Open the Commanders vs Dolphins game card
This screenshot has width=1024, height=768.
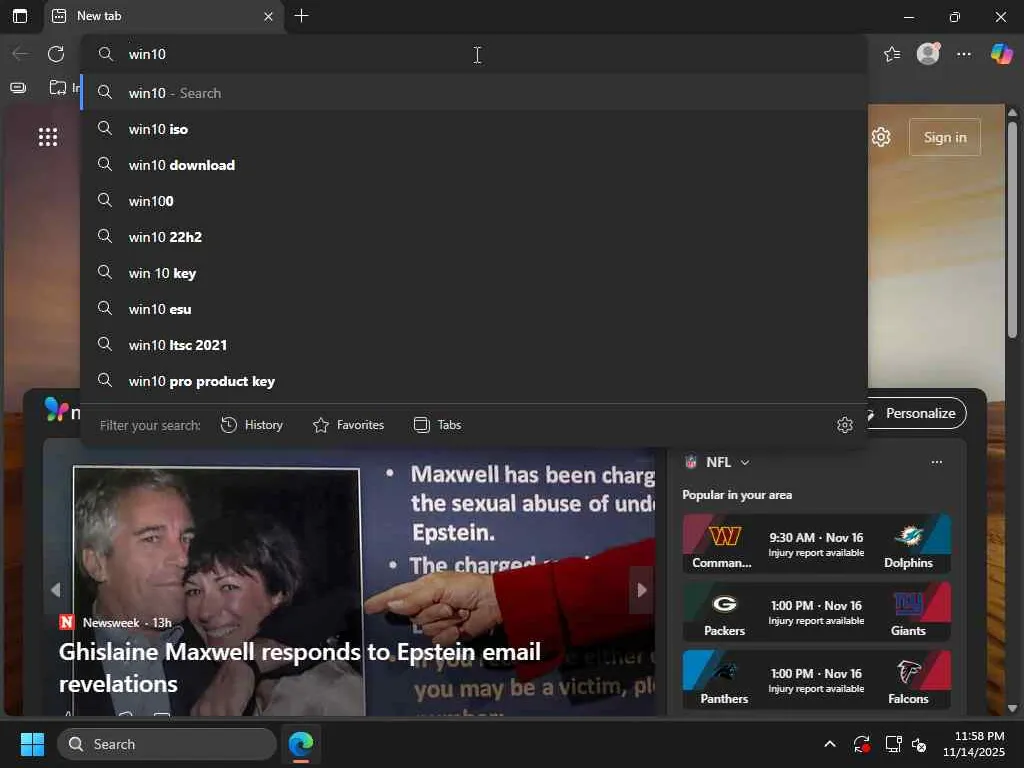[816, 543]
